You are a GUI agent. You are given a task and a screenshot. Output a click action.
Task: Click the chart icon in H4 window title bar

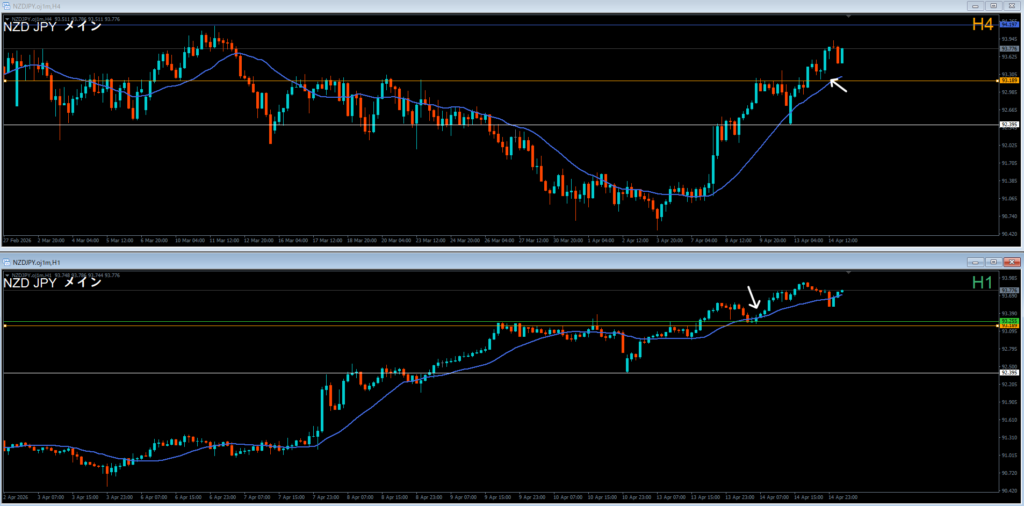(x=7, y=6)
